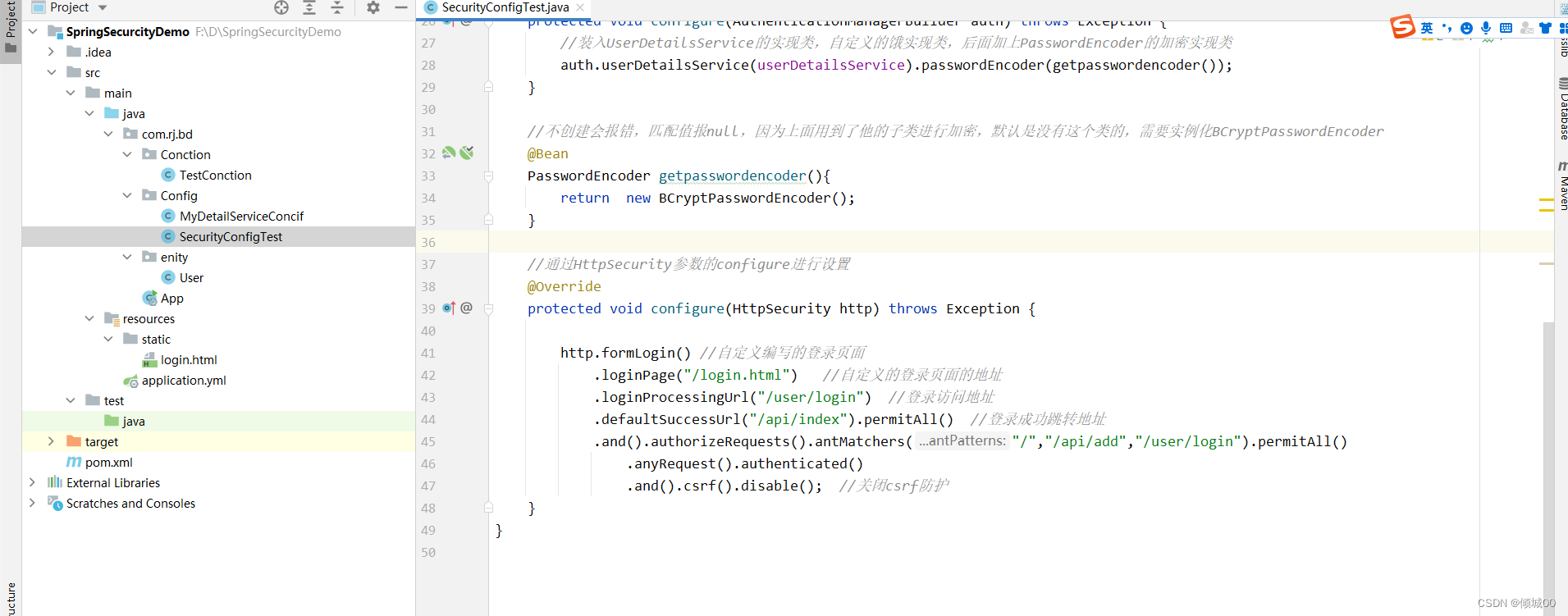Screen dimensions: 1568x616
Task: Open the Structure side tab
Action: 11,597
